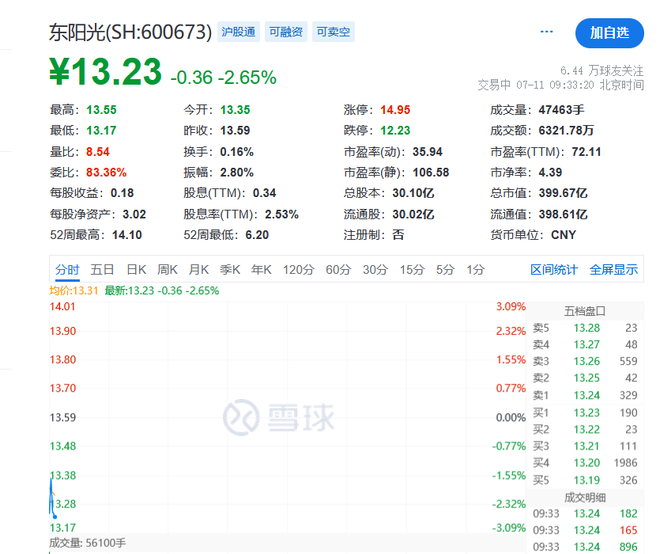Click the trade row with volume 182
This screenshot has height=554, width=660.
(x=585, y=514)
